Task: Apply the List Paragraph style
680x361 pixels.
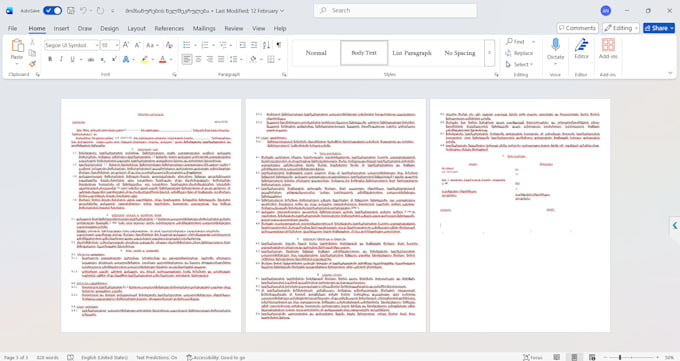Action: (412, 53)
